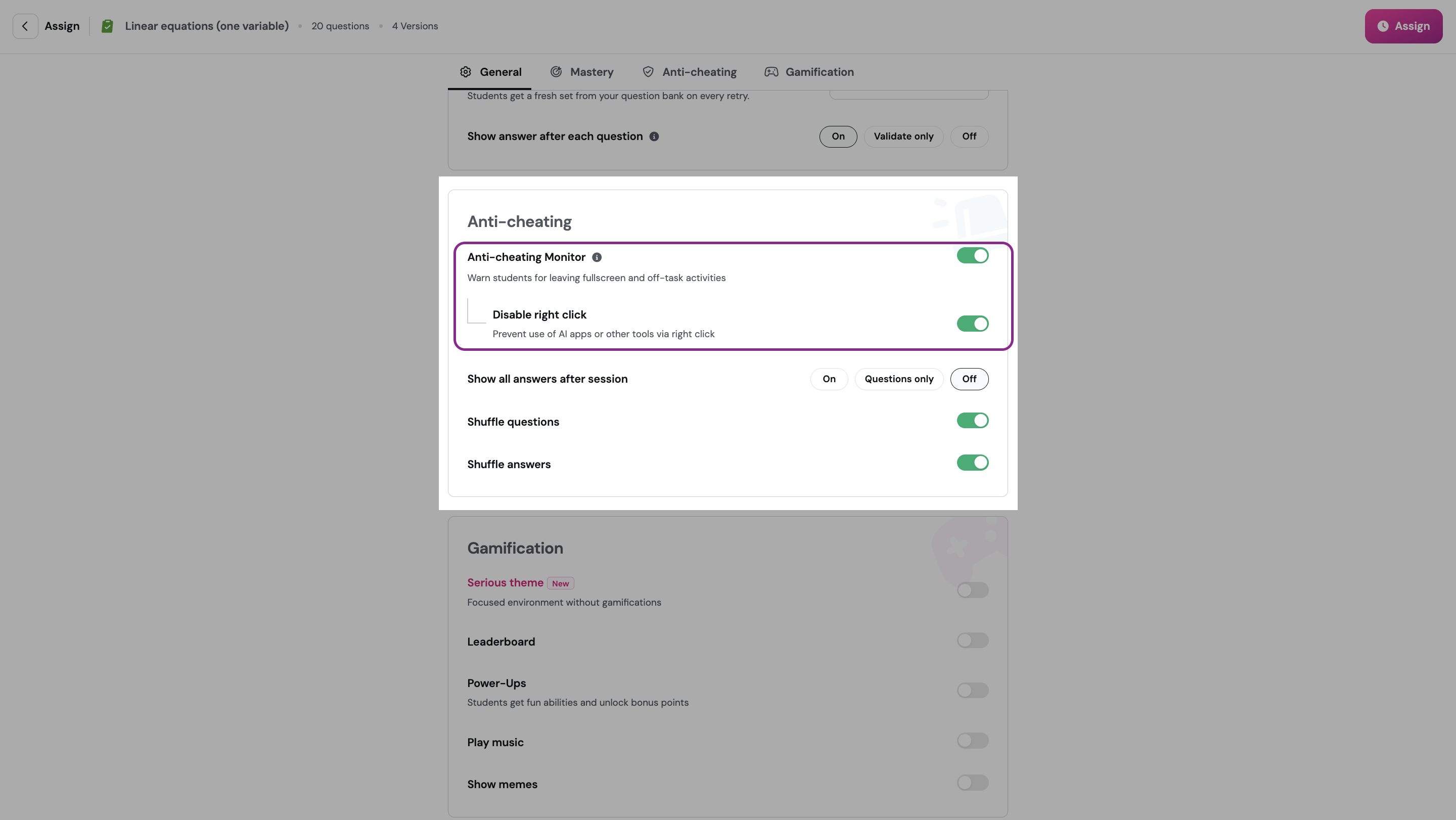This screenshot has width=1456, height=820.
Task: Click the Gamification tab controller icon
Action: click(x=771, y=72)
